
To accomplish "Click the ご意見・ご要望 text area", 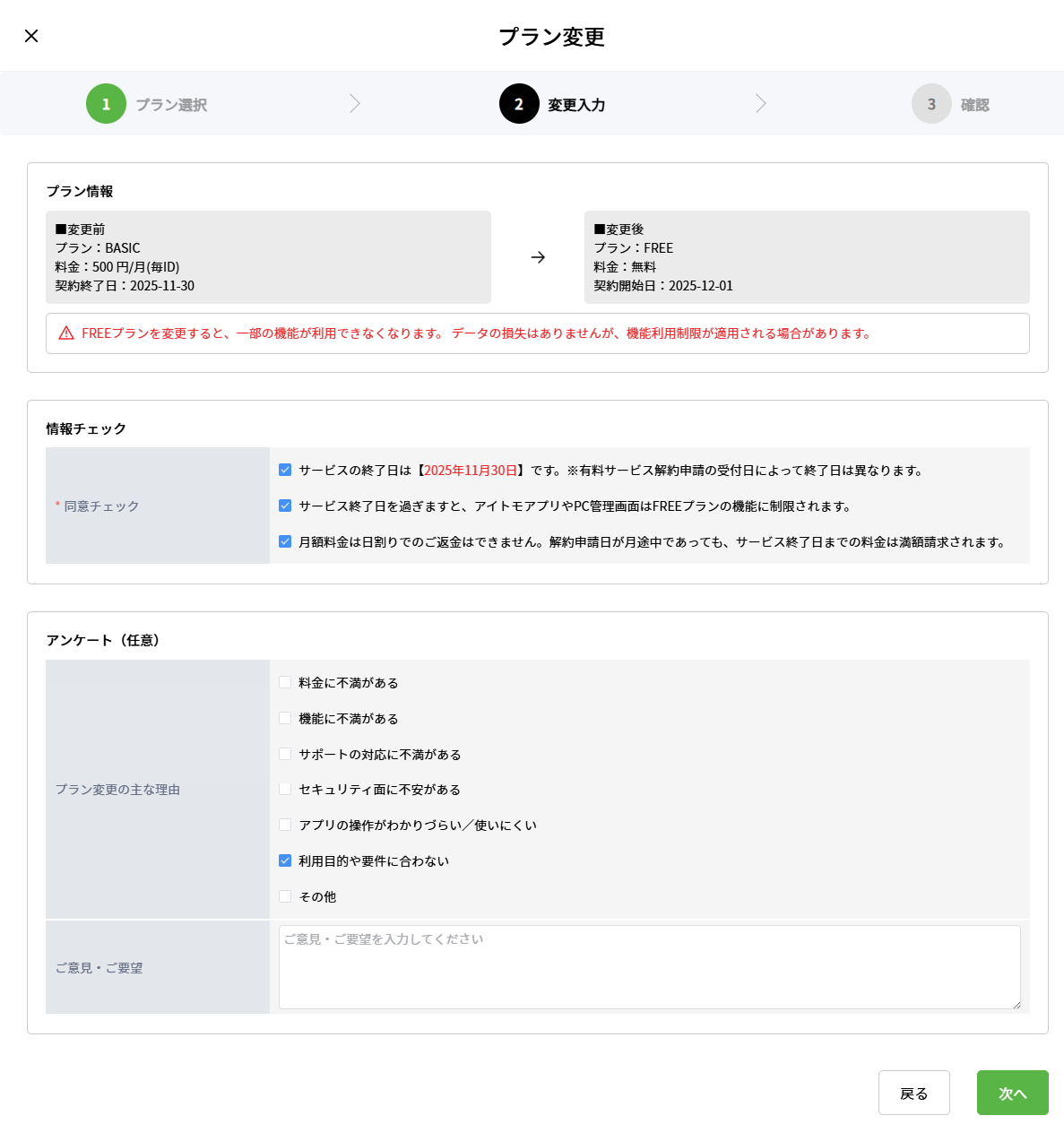I will coord(649,967).
